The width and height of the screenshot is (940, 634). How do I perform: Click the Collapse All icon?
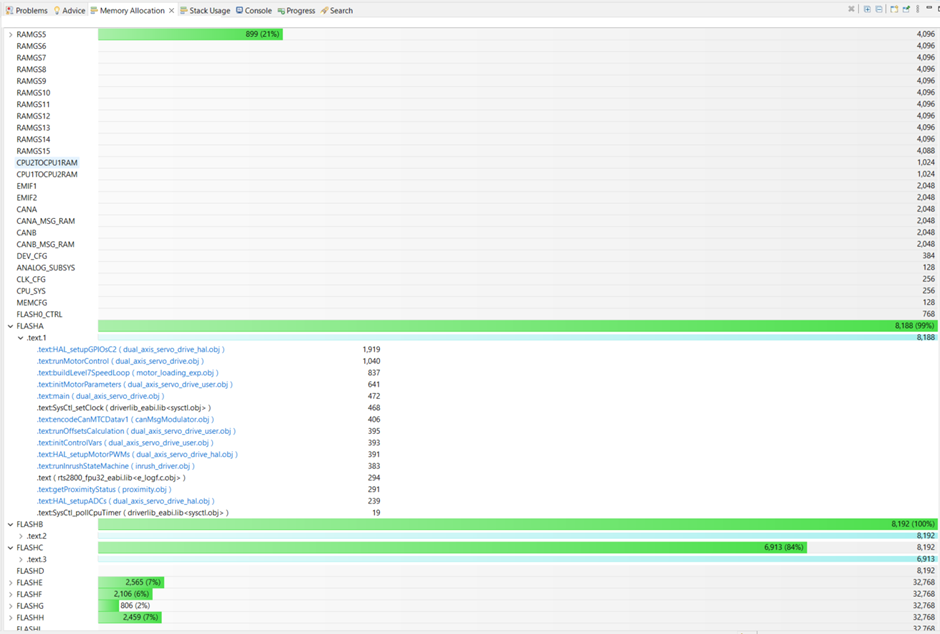879,9
